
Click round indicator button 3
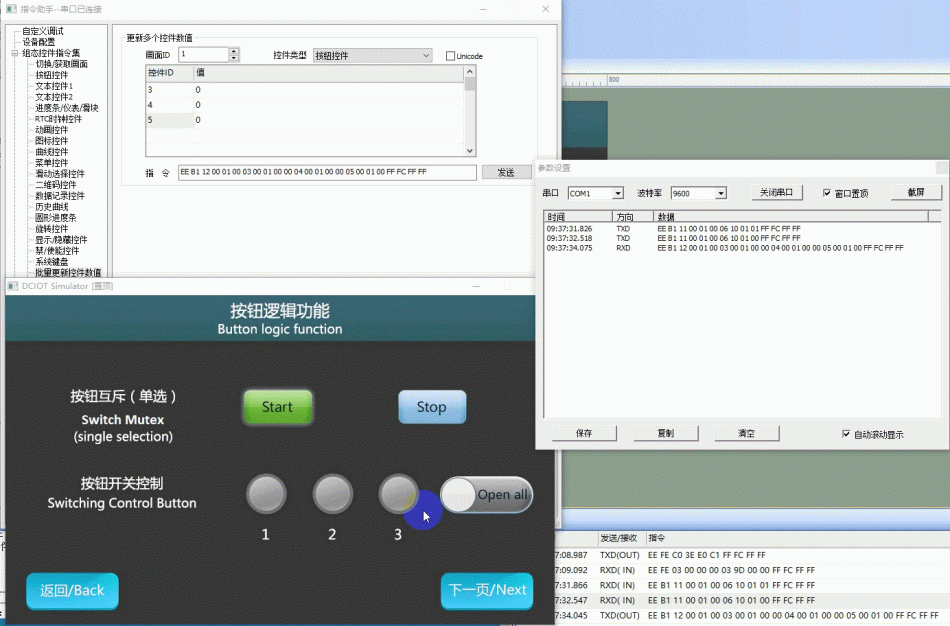point(399,494)
